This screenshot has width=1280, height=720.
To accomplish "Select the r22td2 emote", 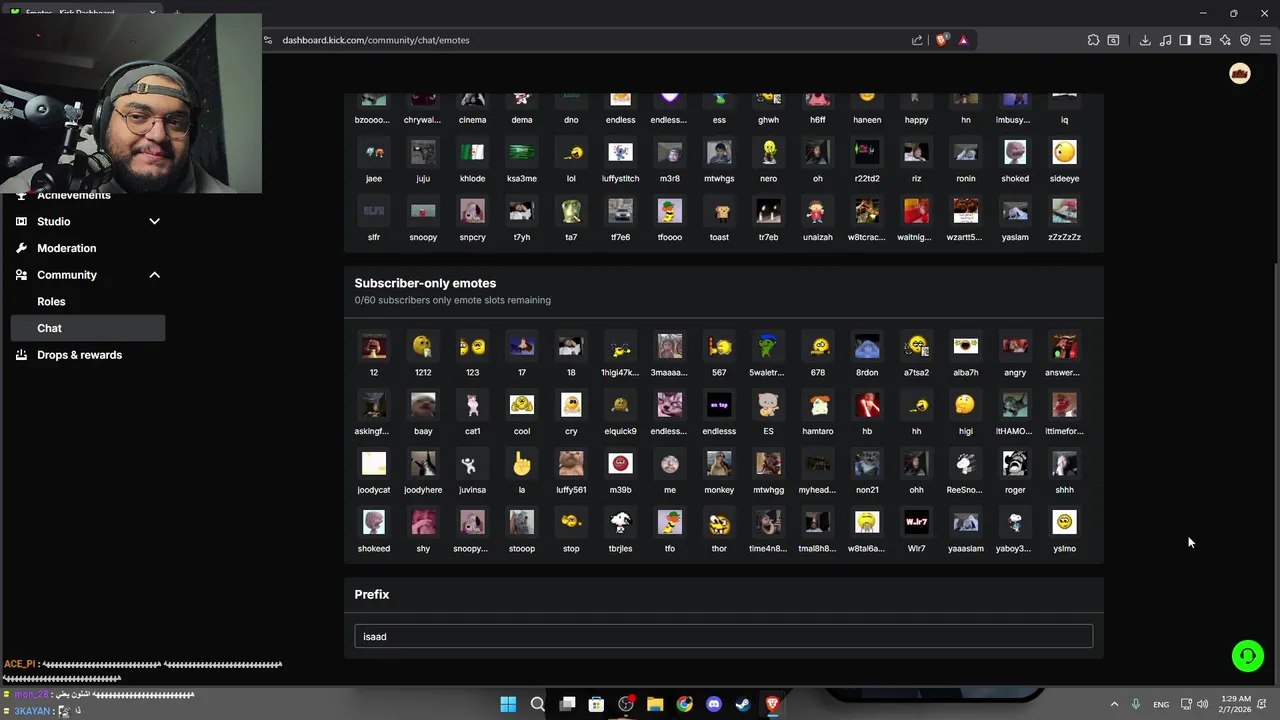I will click(x=867, y=153).
